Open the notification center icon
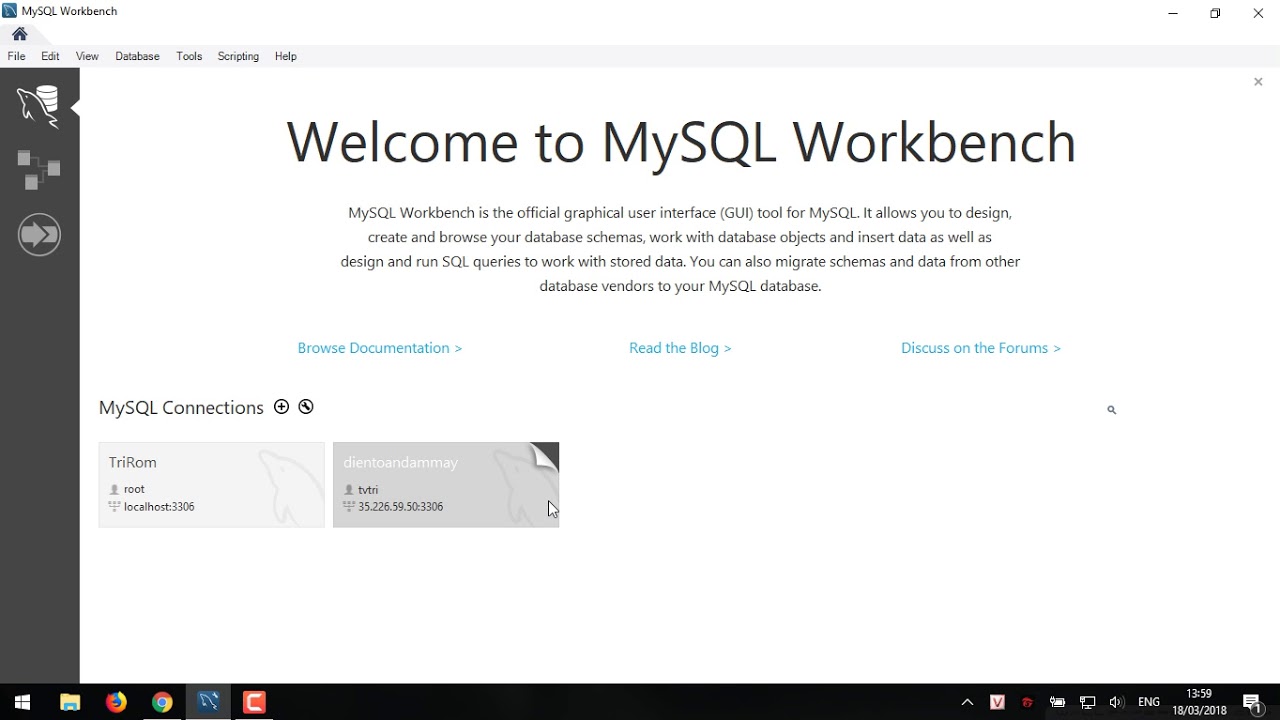This screenshot has width=1280, height=720. [1252, 702]
